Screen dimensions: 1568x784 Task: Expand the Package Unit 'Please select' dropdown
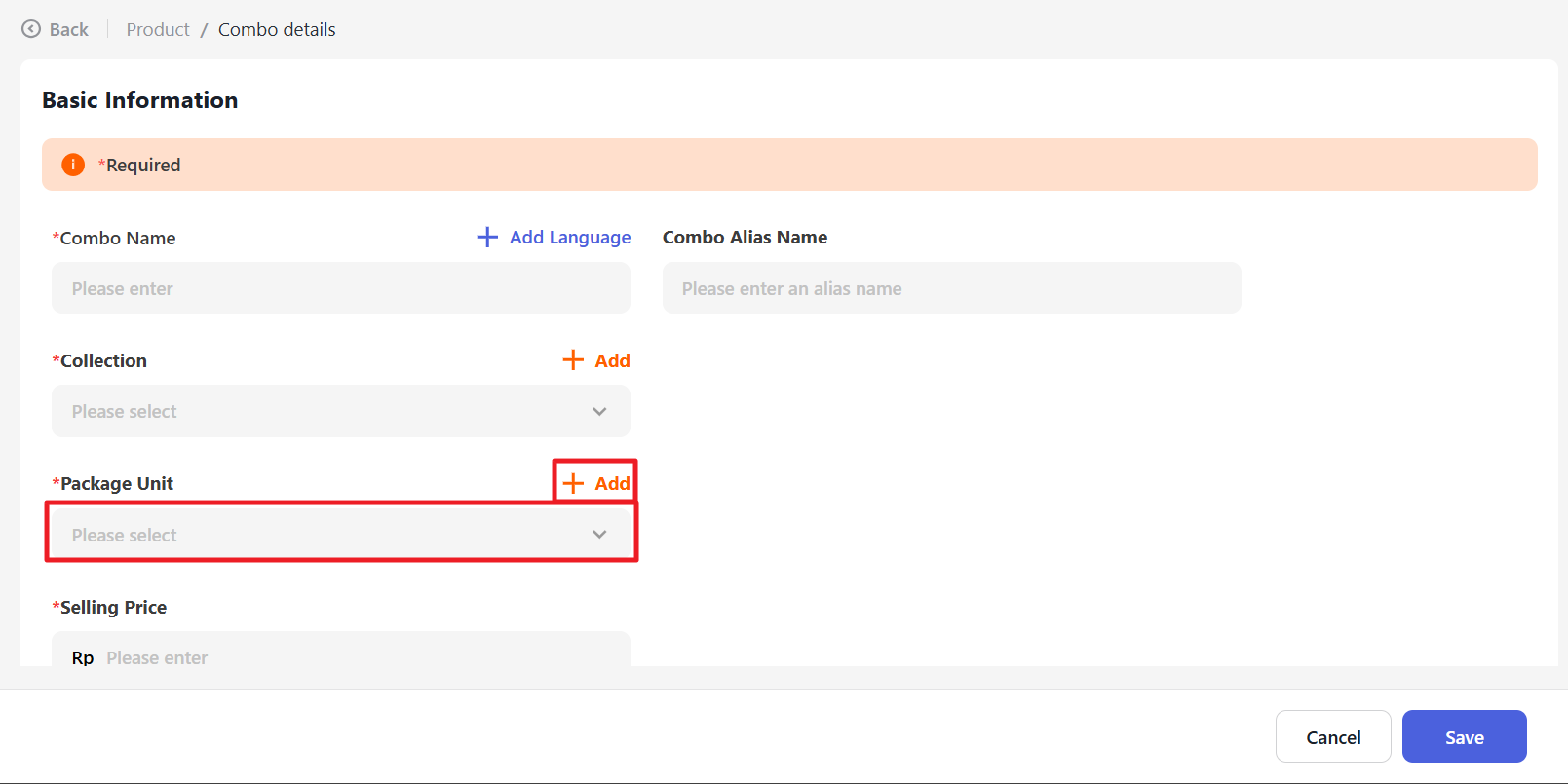coord(322,535)
